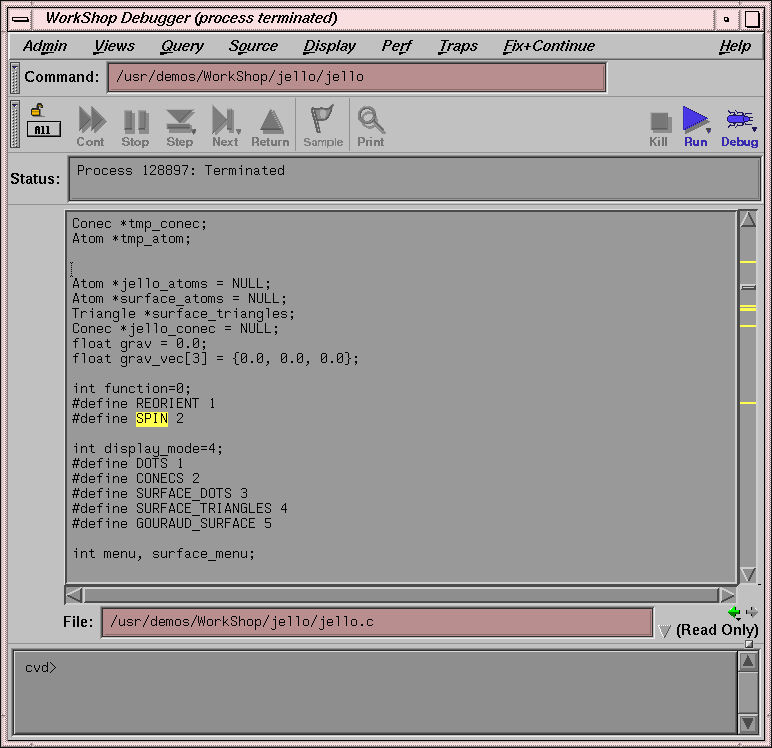Open the Debug bug icon dropdown

(740, 126)
